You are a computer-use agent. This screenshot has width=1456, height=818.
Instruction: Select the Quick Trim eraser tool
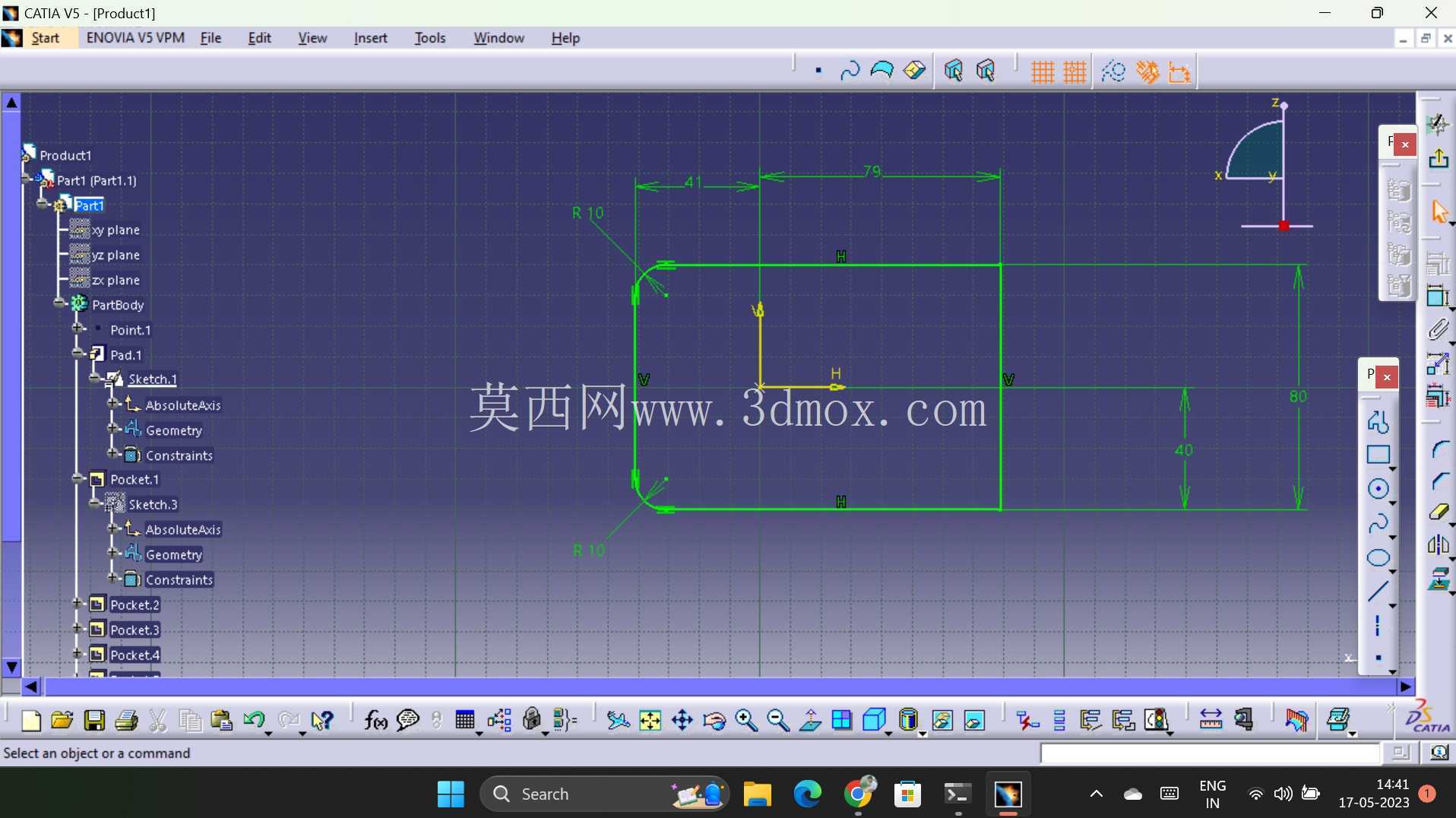coord(1439,512)
